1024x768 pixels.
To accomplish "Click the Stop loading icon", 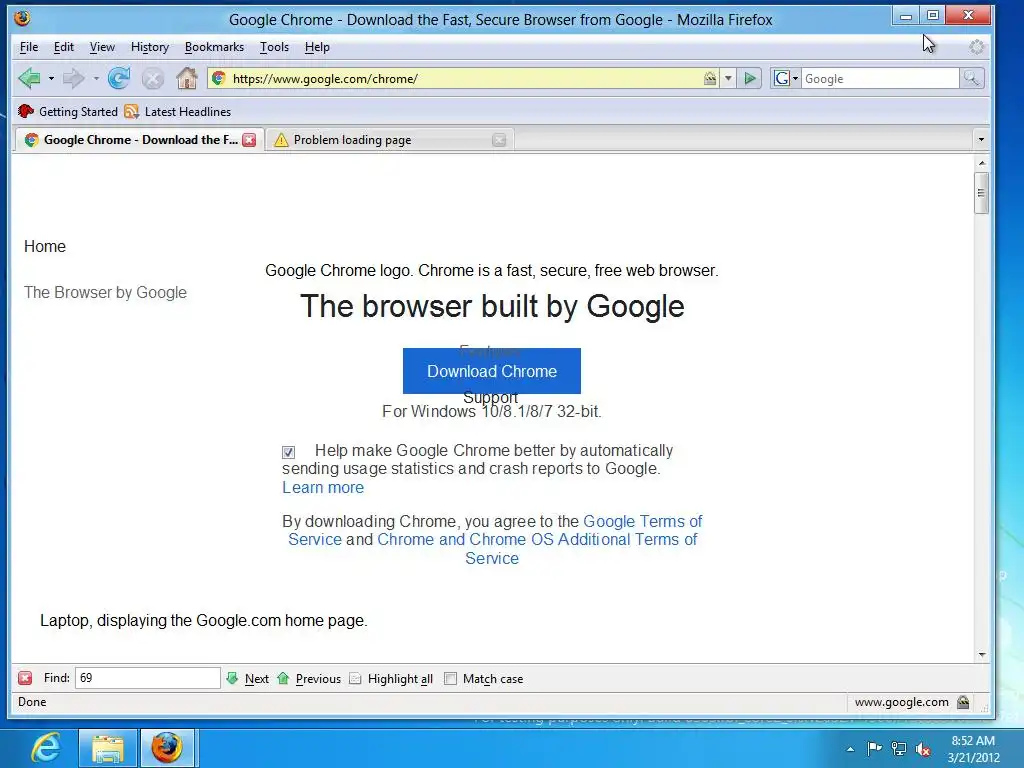I will coord(153,79).
